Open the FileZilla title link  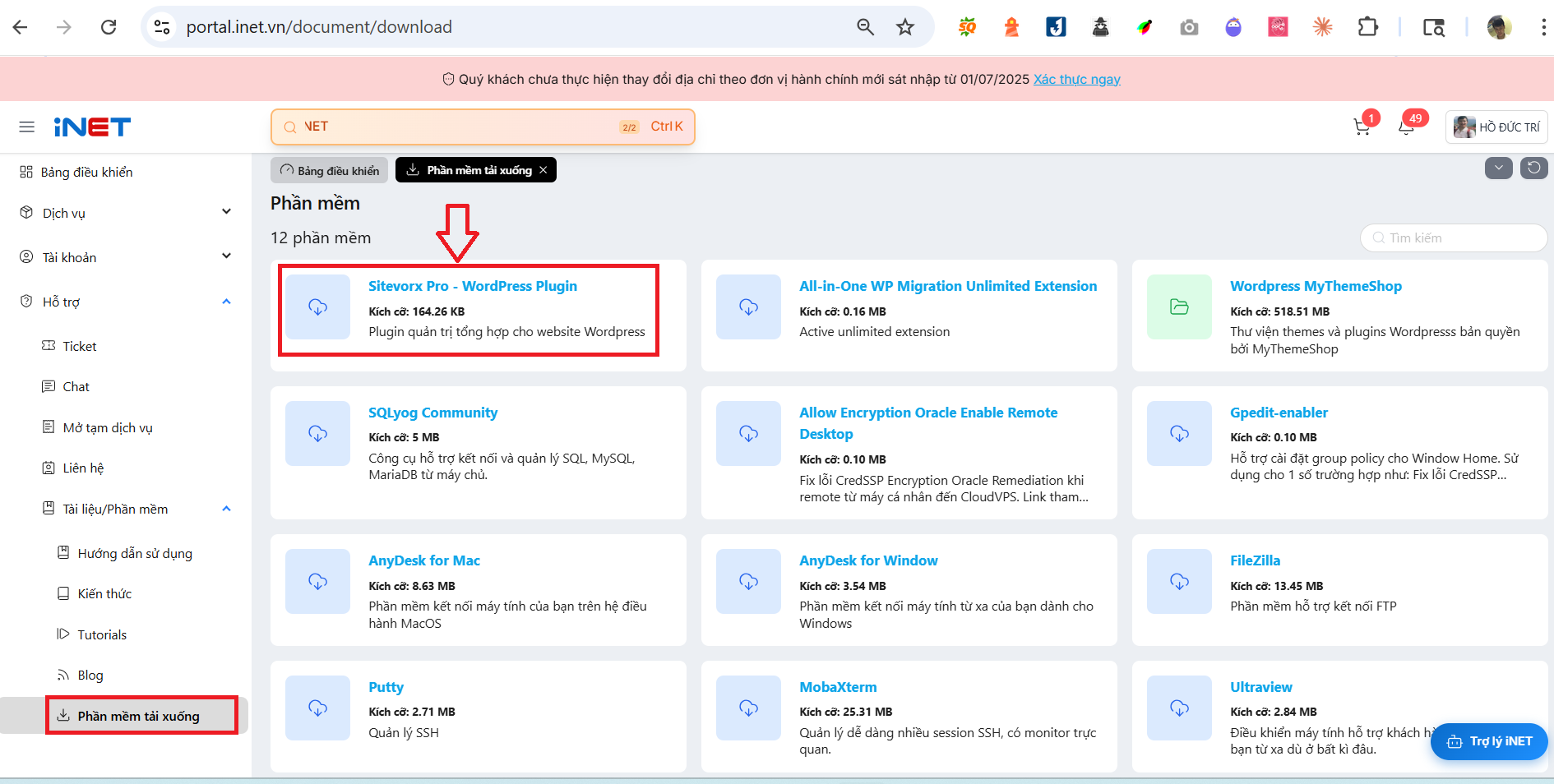tap(1255, 560)
